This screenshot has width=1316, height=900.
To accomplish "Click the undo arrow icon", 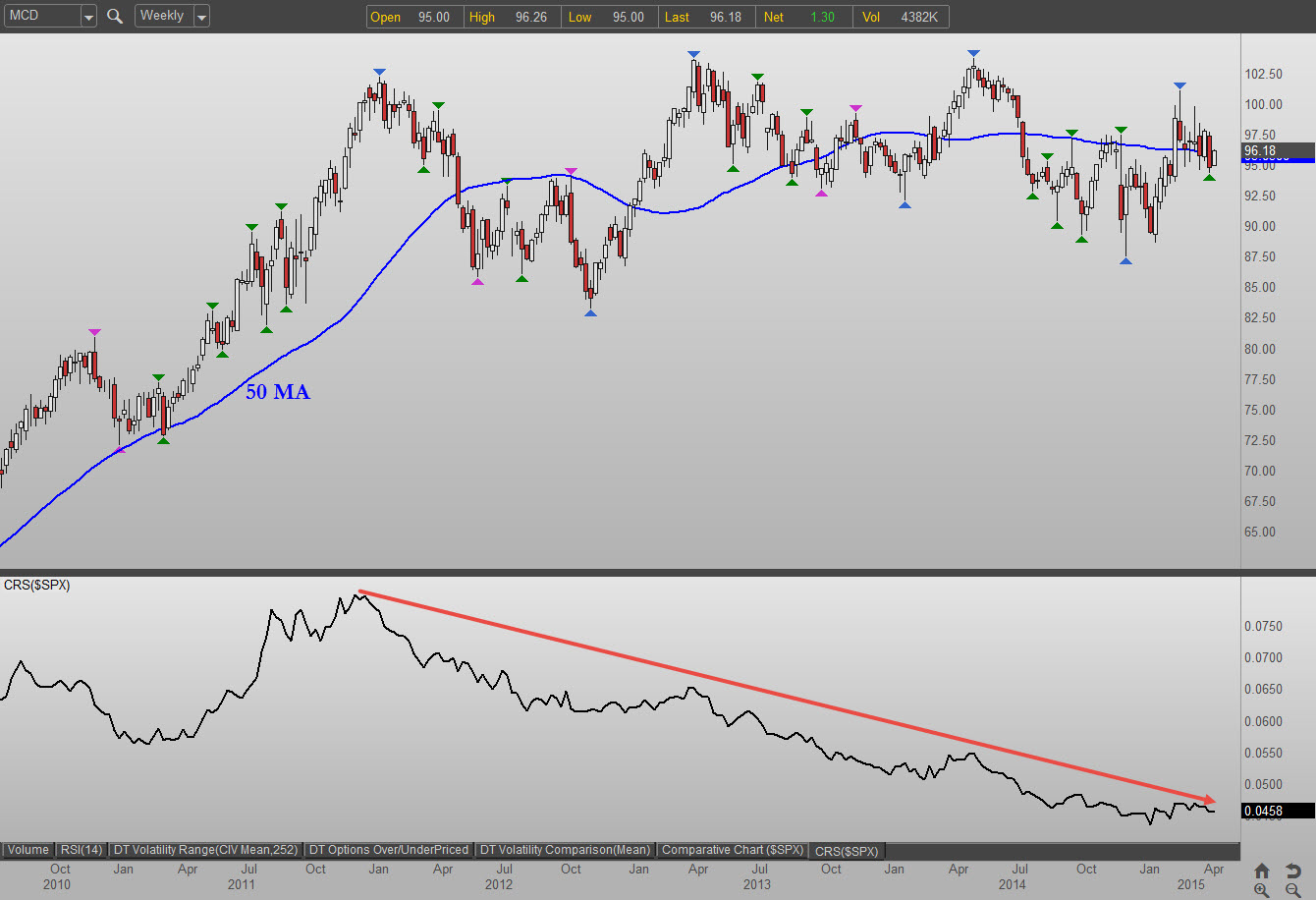I will point(1293,872).
